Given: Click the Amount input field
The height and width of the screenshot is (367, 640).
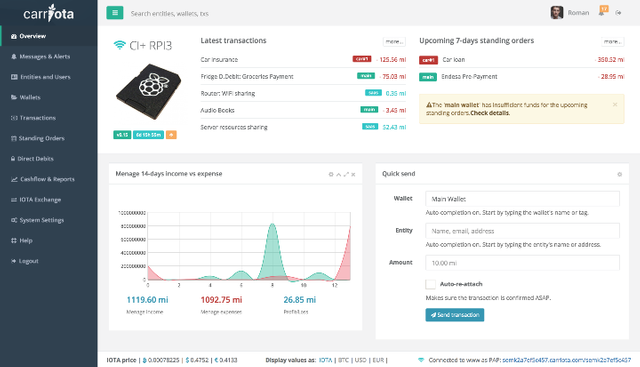Looking at the screenshot, I should click(x=522, y=263).
